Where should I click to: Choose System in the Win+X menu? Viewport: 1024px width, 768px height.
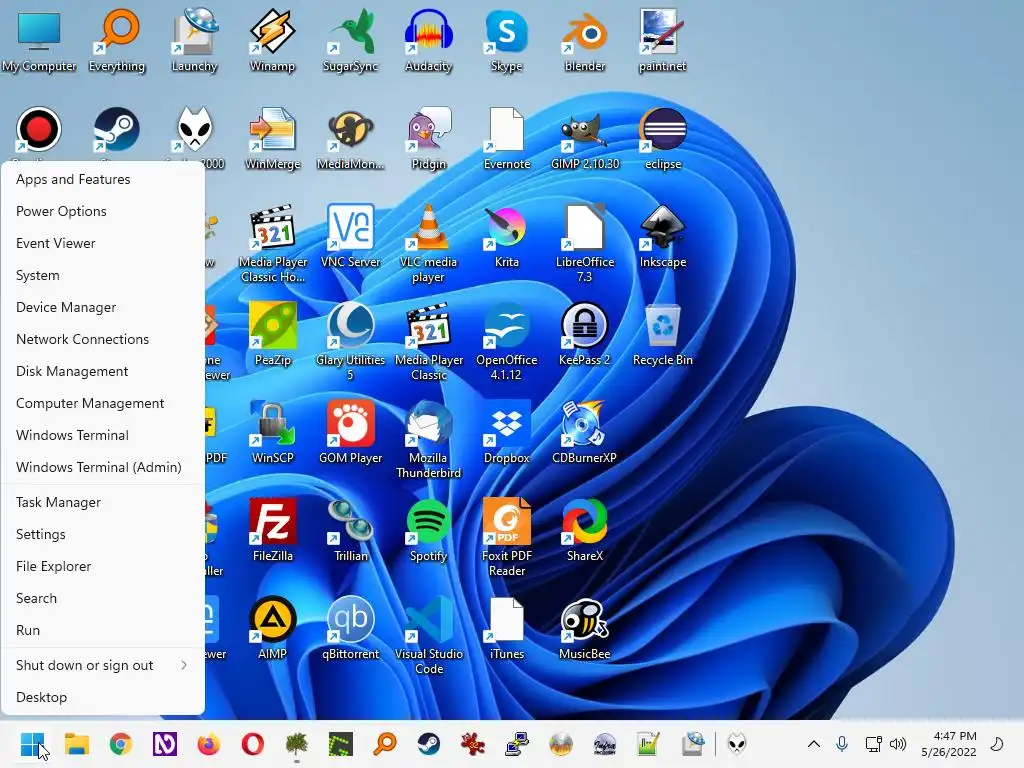pyautogui.click(x=103, y=276)
